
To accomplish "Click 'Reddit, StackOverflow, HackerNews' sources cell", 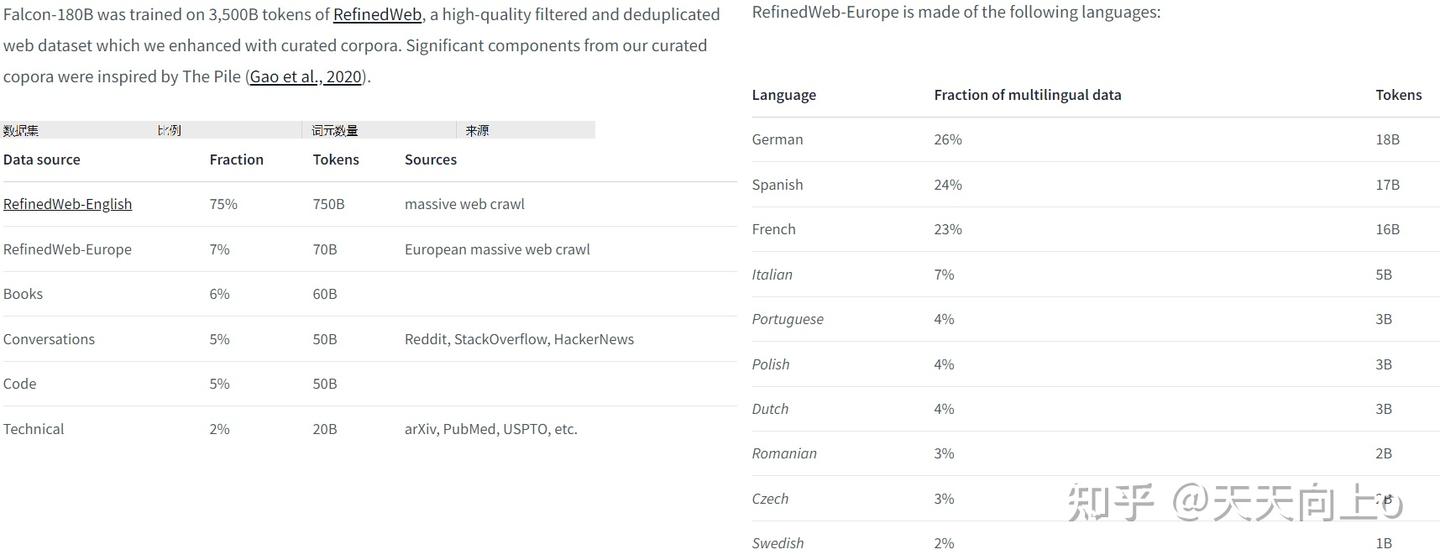I will click(519, 339).
